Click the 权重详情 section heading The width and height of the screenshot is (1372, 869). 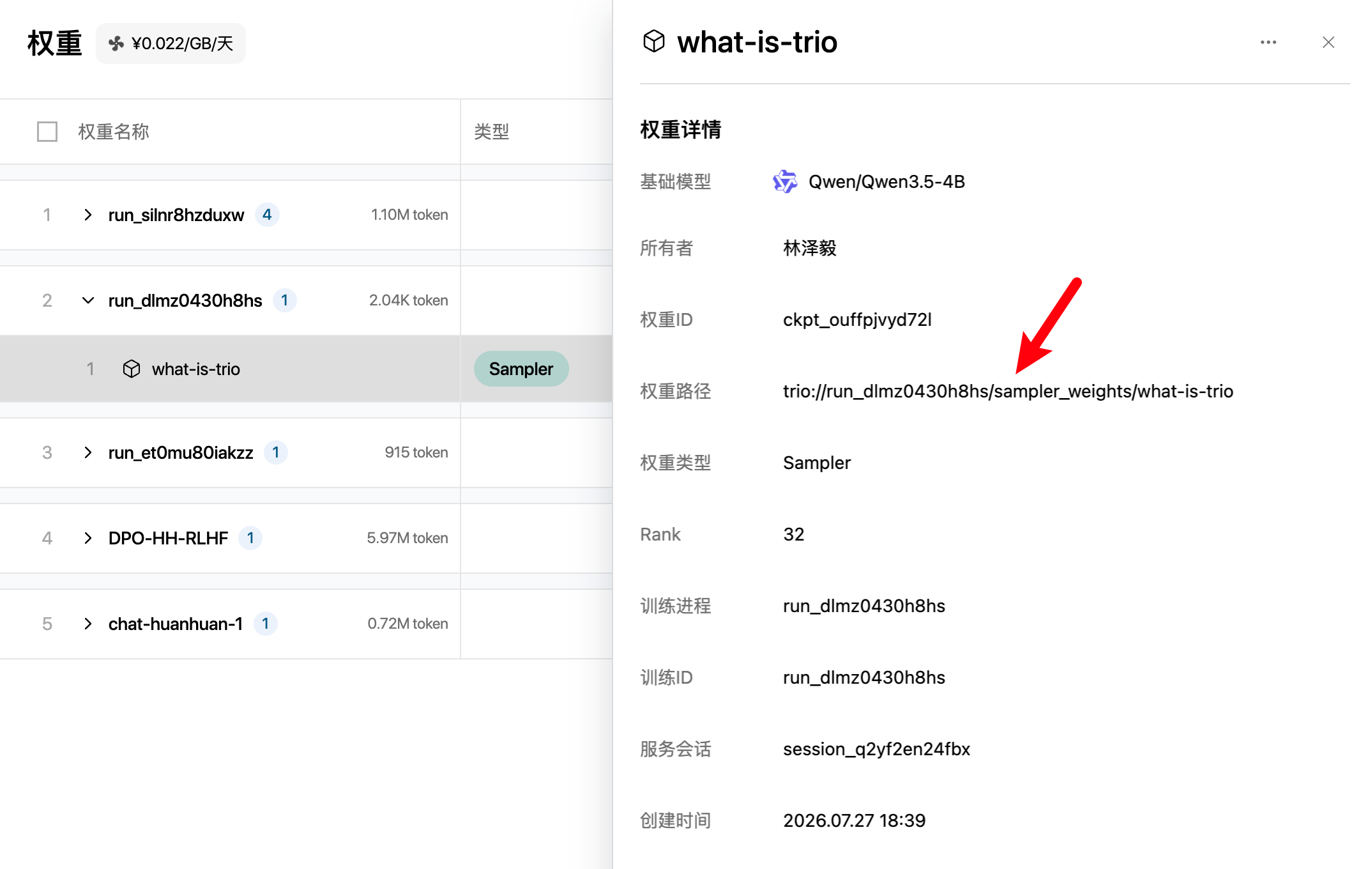pos(681,129)
